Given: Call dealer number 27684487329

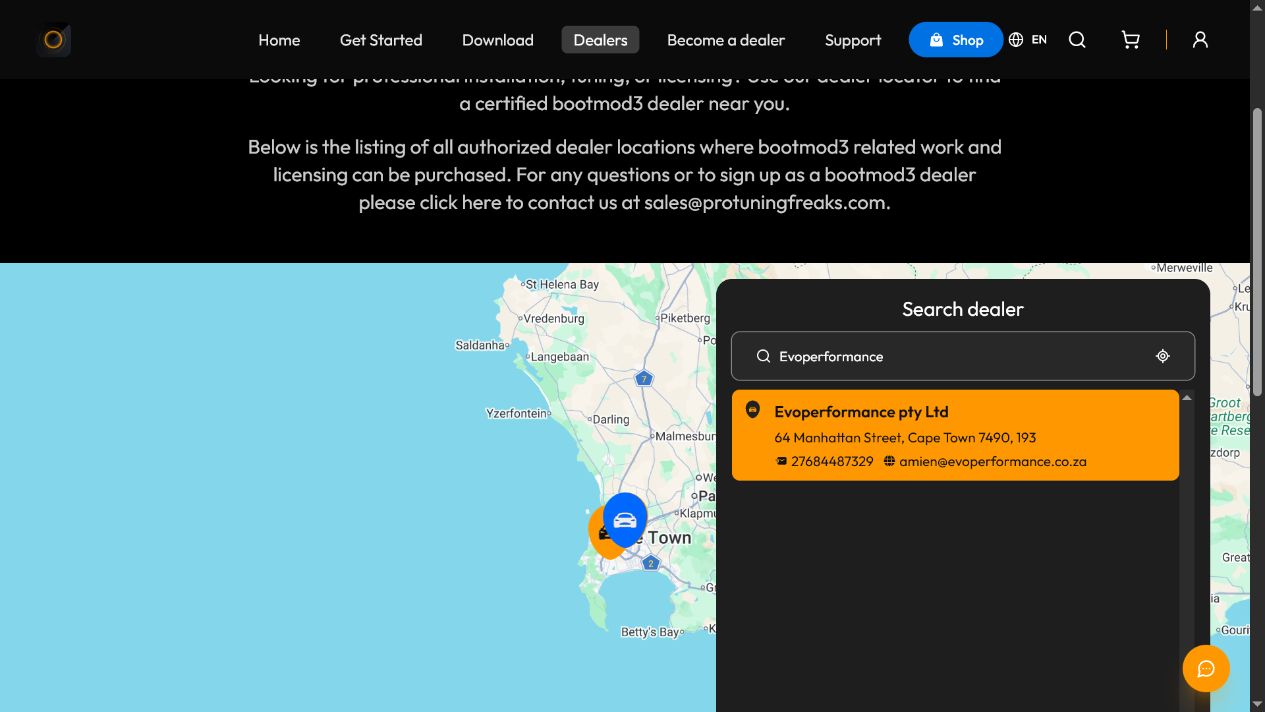Looking at the screenshot, I should [x=832, y=461].
